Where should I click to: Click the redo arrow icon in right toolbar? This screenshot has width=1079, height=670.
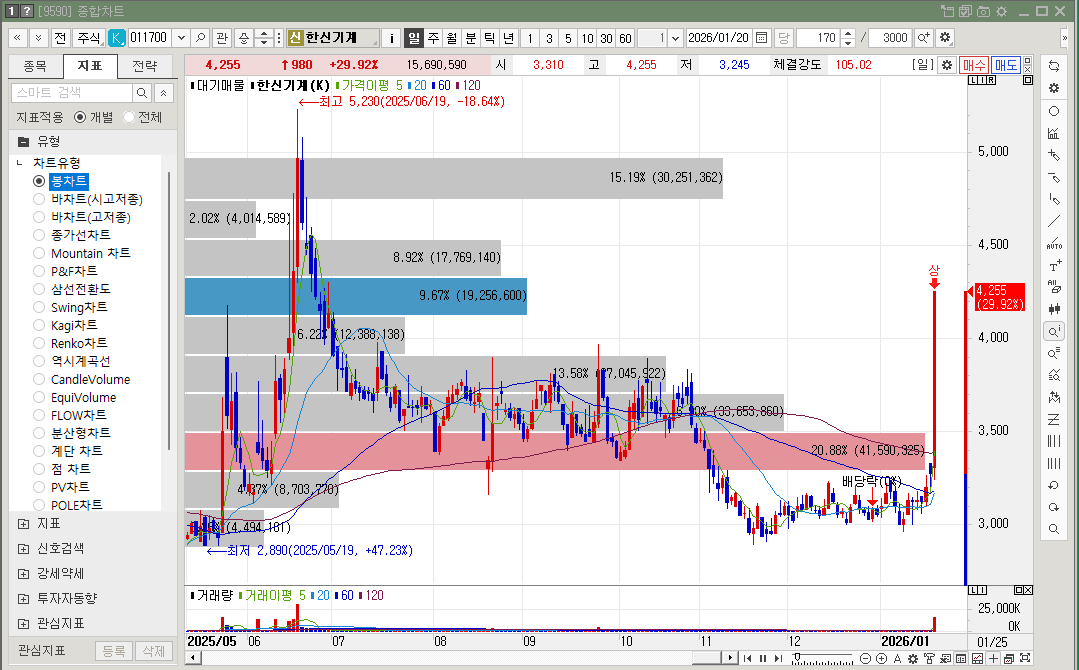pyautogui.click(x=1054, y=508)
